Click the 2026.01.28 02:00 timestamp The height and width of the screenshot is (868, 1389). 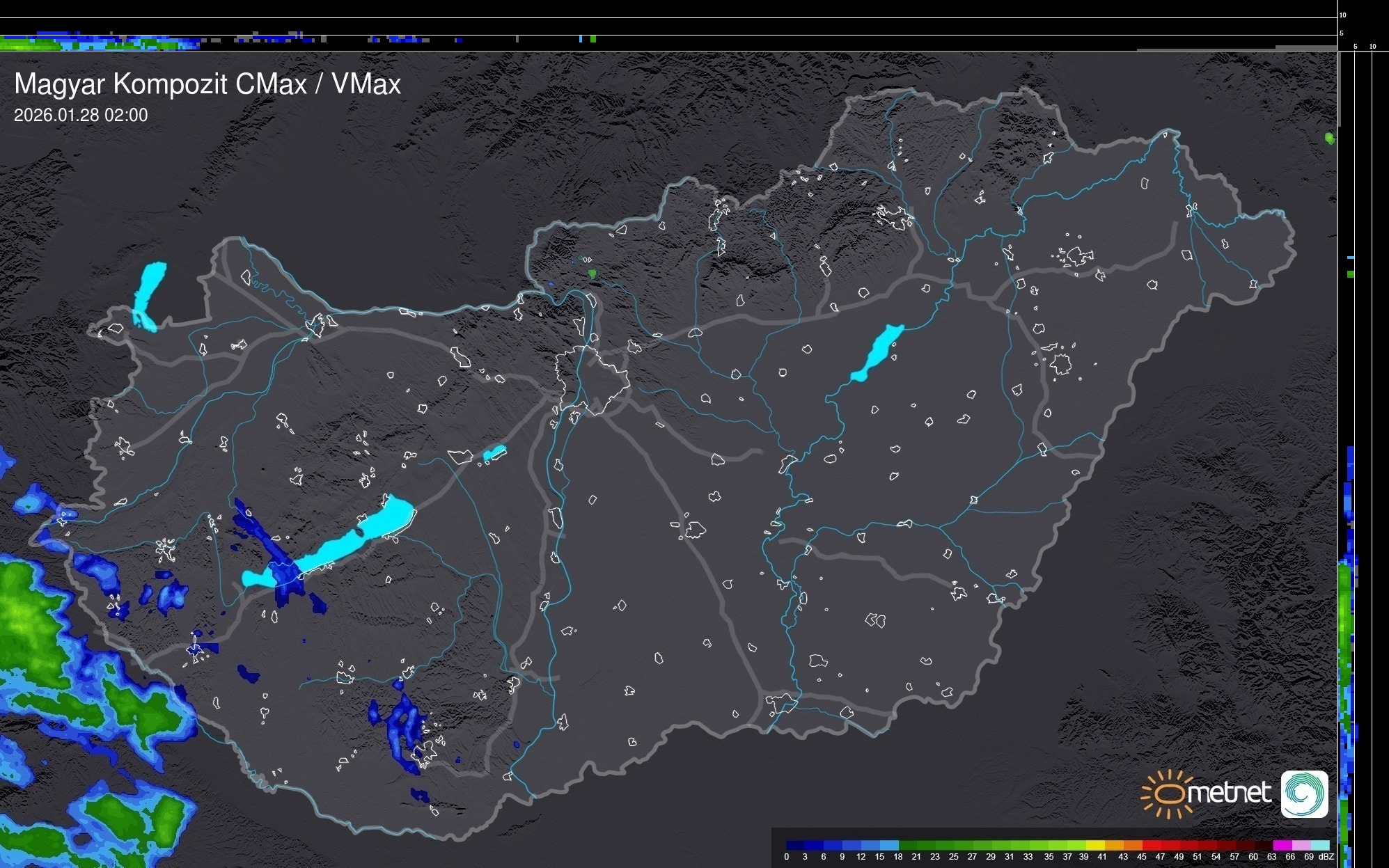(x=81, y=116)
